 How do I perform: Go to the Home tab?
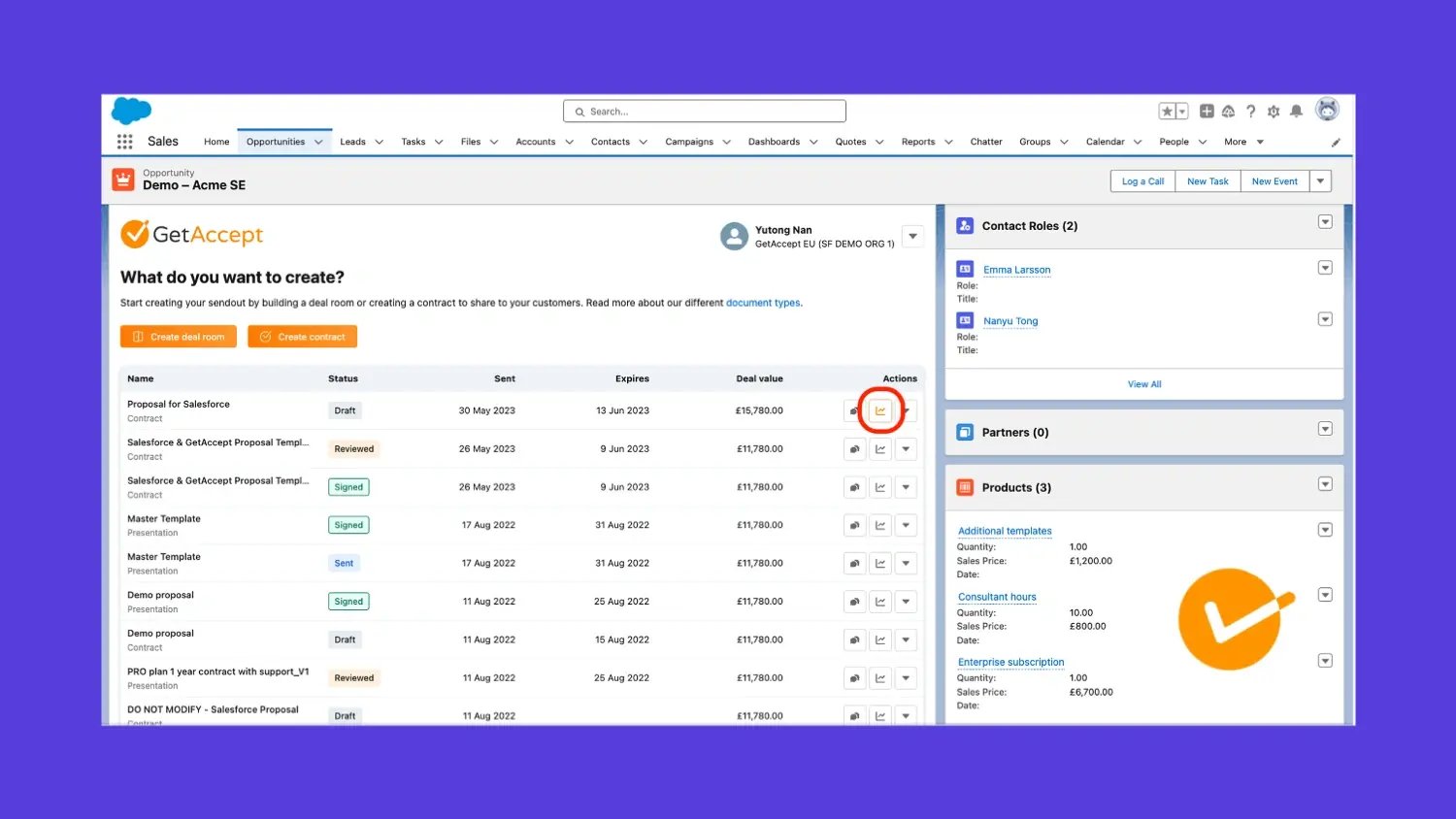point(216,142)
